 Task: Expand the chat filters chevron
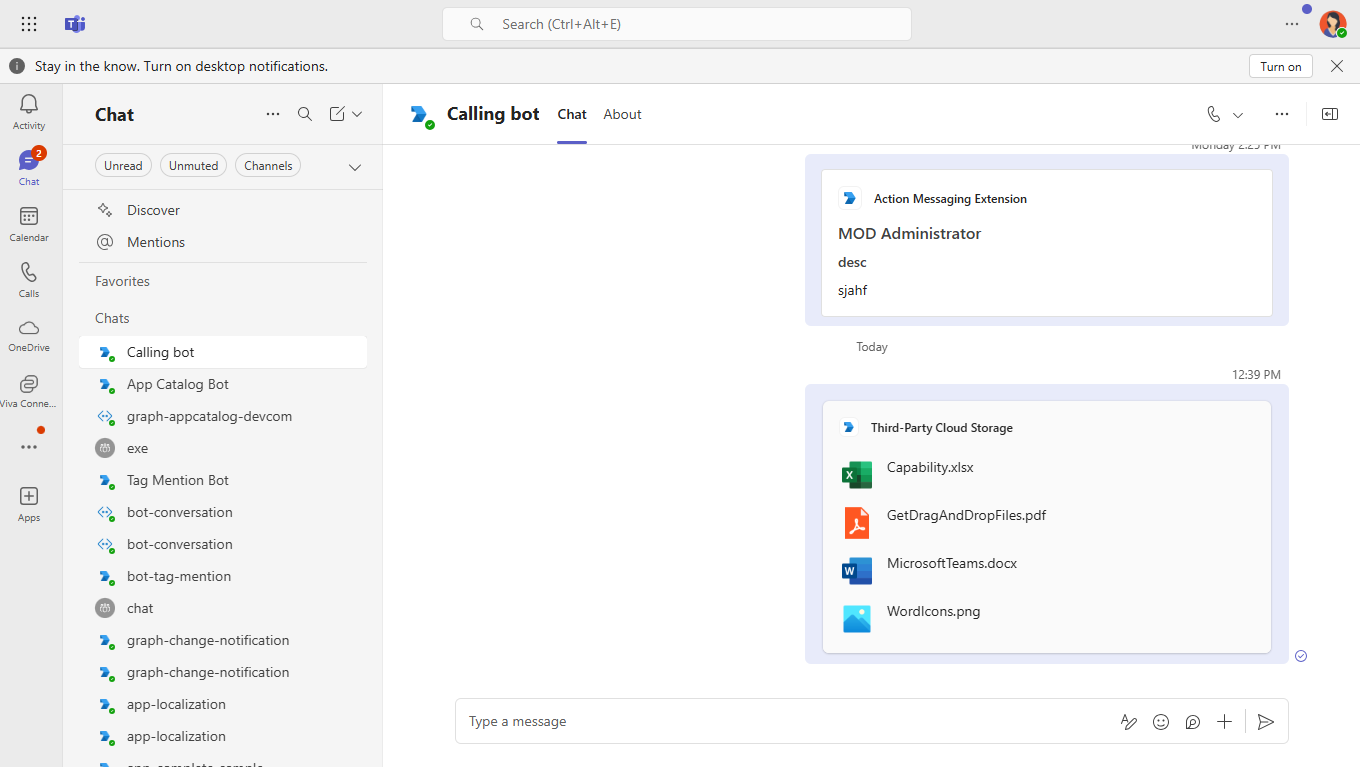(x=355, y=167)
